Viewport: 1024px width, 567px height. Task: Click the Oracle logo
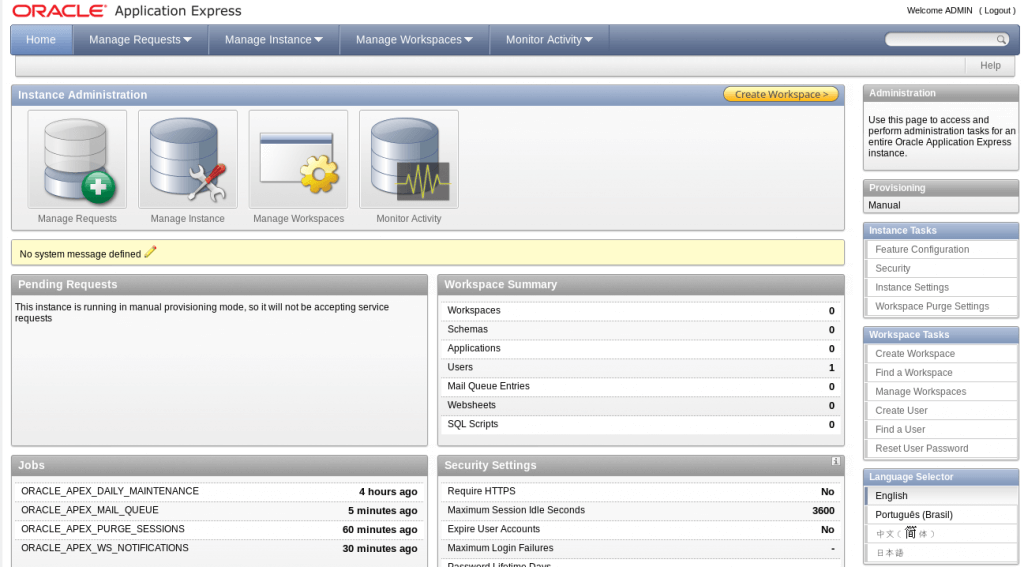(59, 11)
